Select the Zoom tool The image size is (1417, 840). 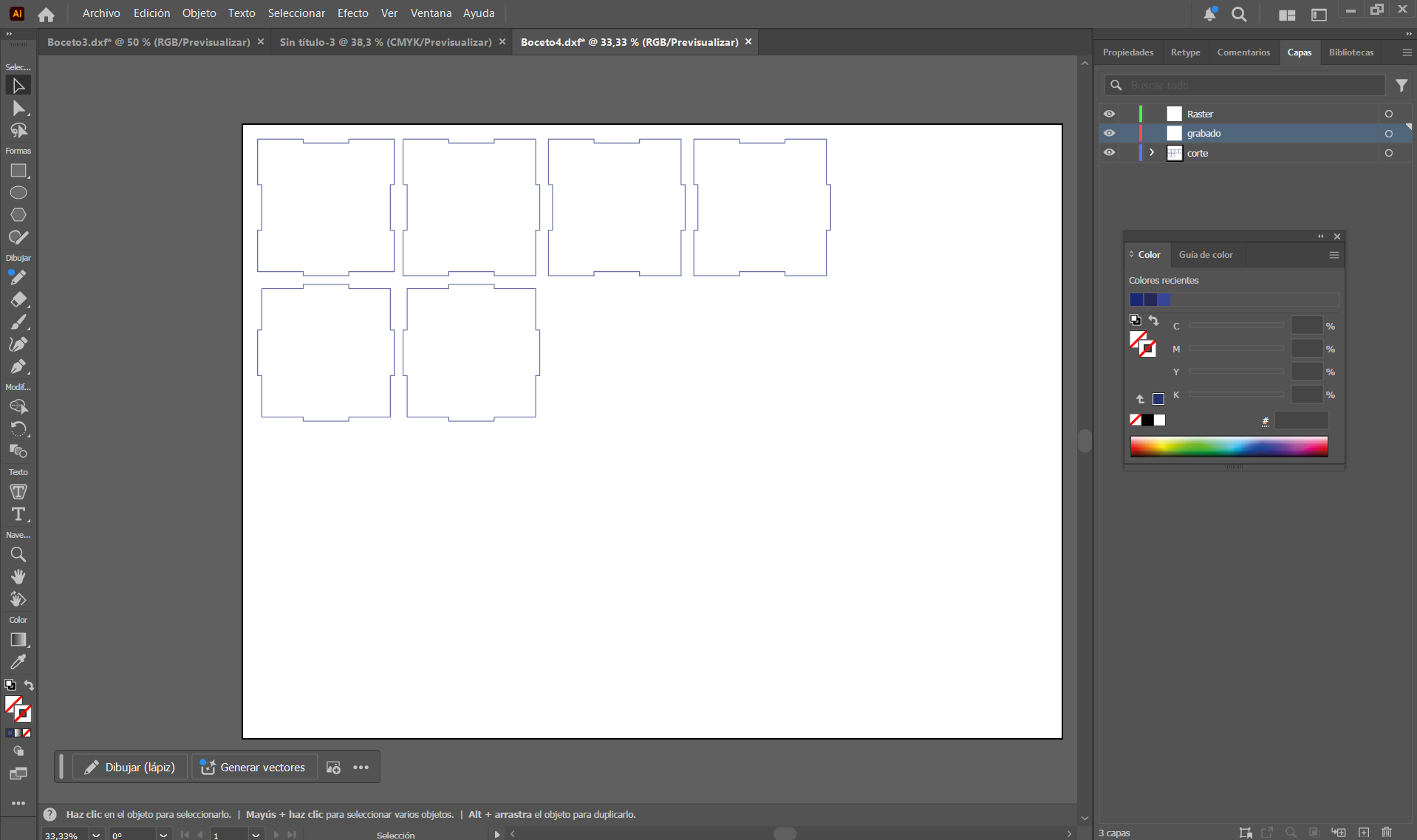click(18, 554)
